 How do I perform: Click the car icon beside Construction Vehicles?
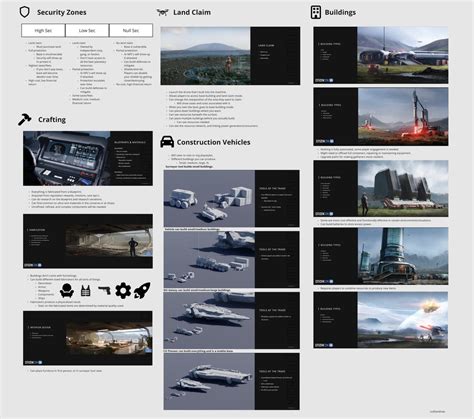pos(167,142)
